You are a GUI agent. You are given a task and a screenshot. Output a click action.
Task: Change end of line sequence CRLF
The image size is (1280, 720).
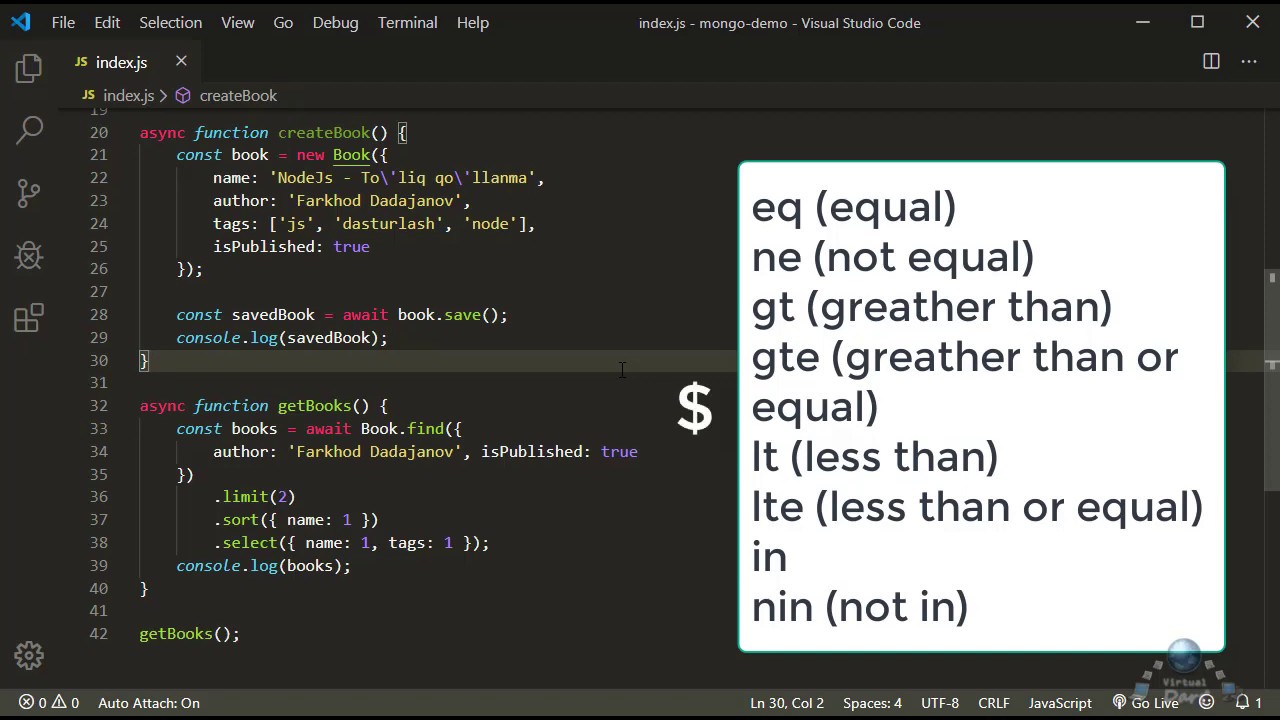994,703
